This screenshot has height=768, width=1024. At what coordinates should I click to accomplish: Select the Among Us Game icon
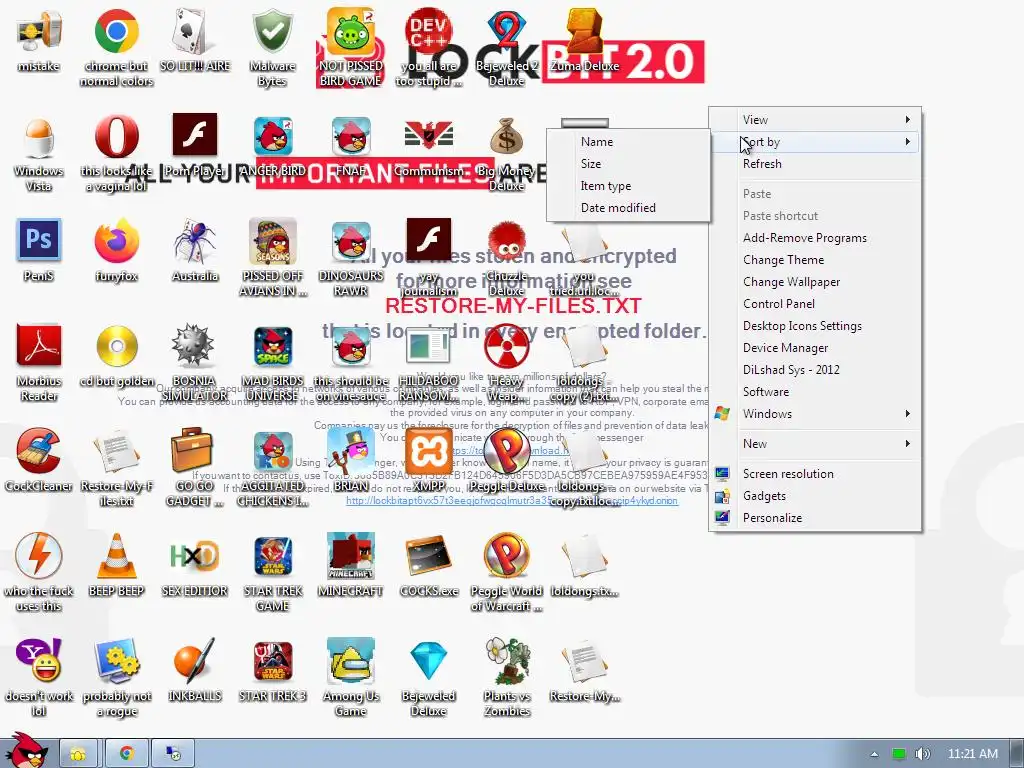pos(351,678)
